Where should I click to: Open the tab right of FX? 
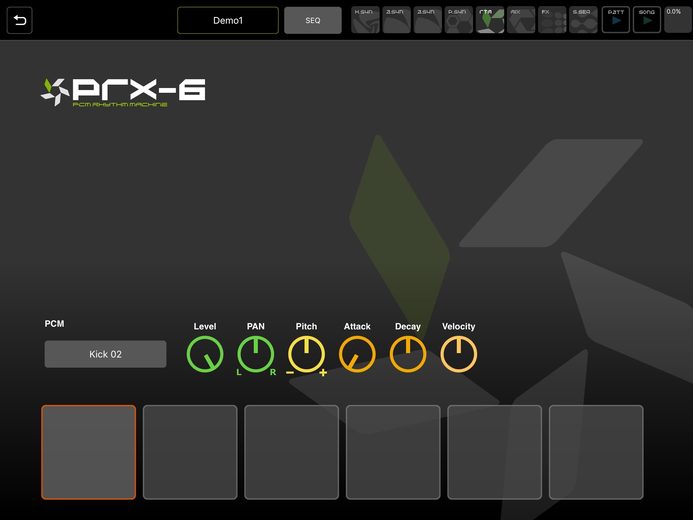coord(583,20)
